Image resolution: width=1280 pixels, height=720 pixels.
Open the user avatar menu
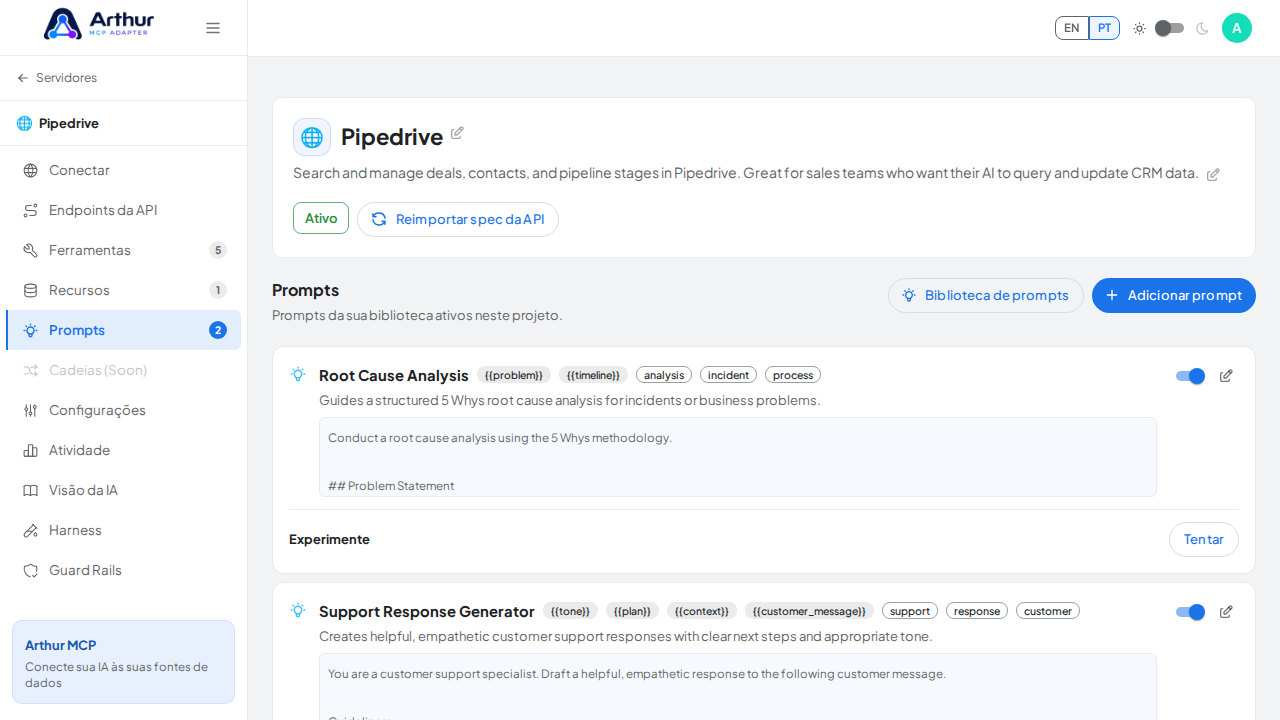(1237, 28)
